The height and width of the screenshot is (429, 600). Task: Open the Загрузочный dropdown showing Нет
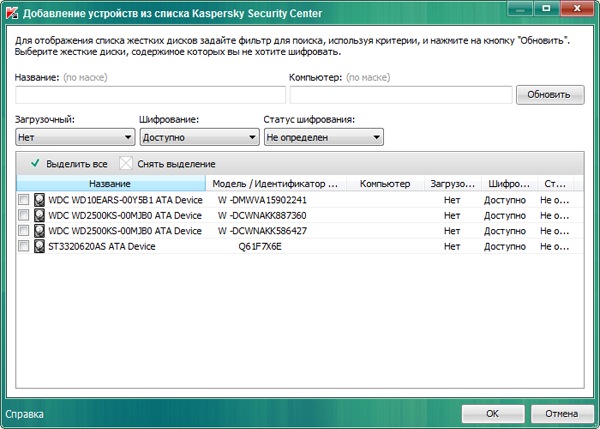tap(75, 137)
